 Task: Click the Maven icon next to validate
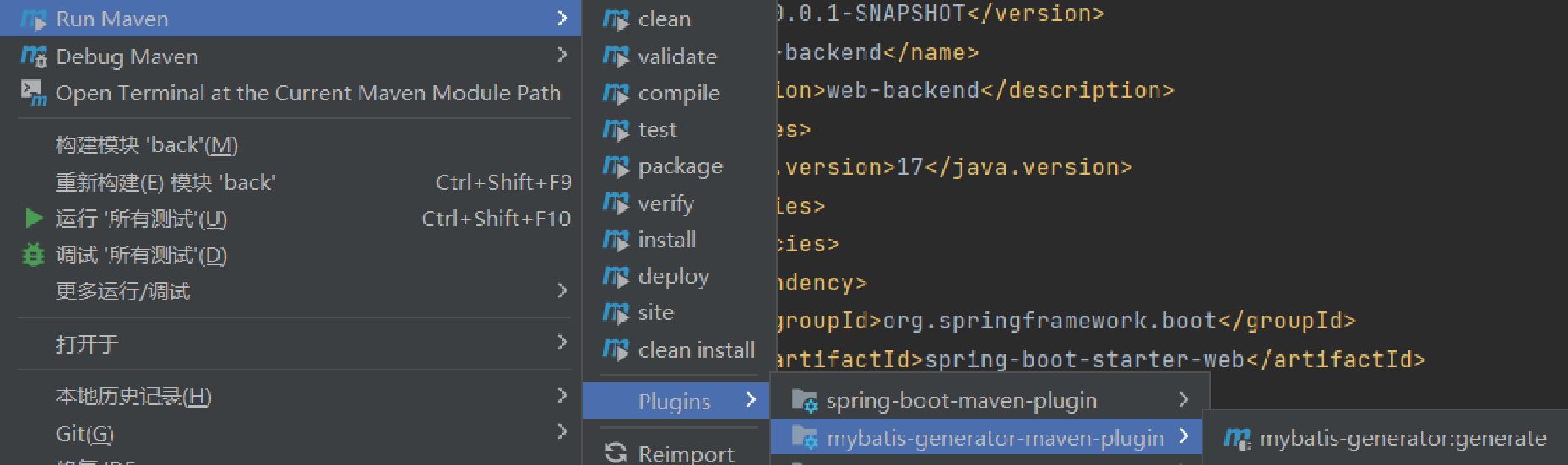coord(616,57)
